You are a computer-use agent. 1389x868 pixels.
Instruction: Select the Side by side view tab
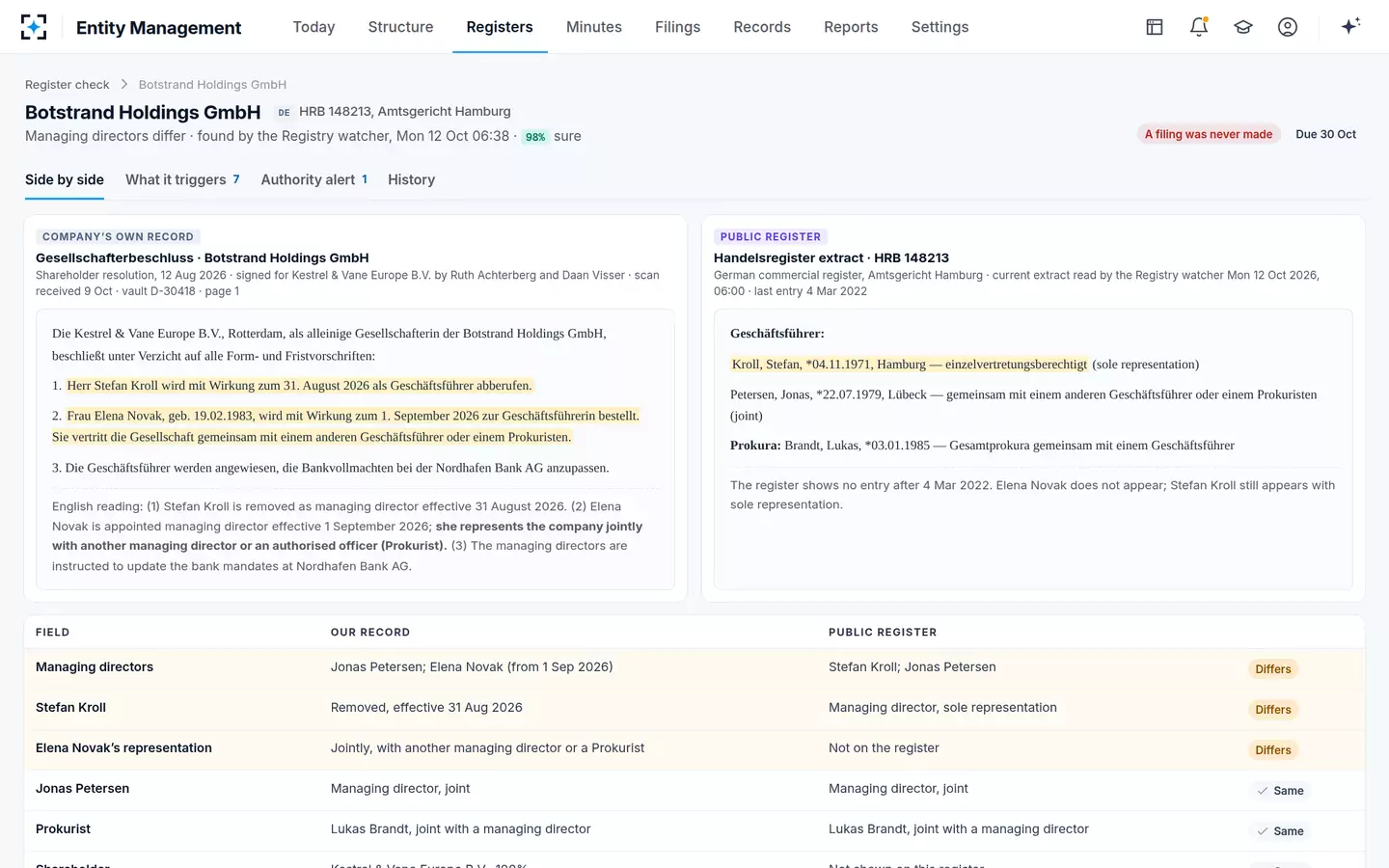pos(65,180)
